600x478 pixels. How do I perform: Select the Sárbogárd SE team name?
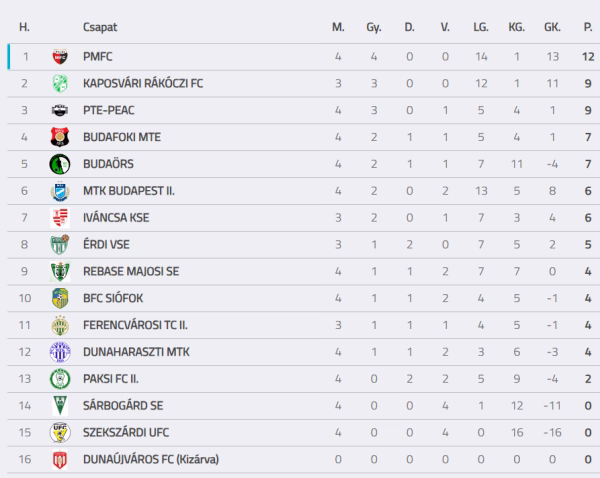click(x=123, y=406)
